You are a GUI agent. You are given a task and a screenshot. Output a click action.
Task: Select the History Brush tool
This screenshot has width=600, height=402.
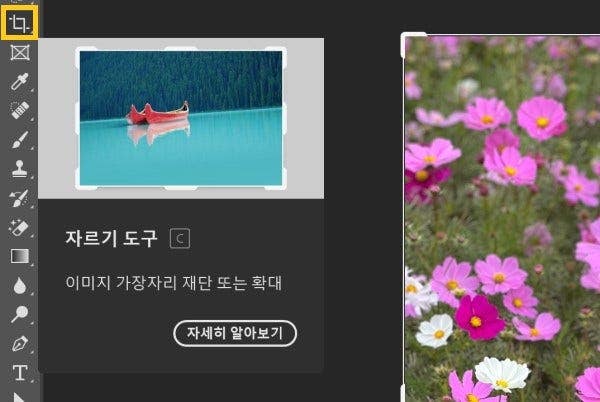[x=20, y=198]
